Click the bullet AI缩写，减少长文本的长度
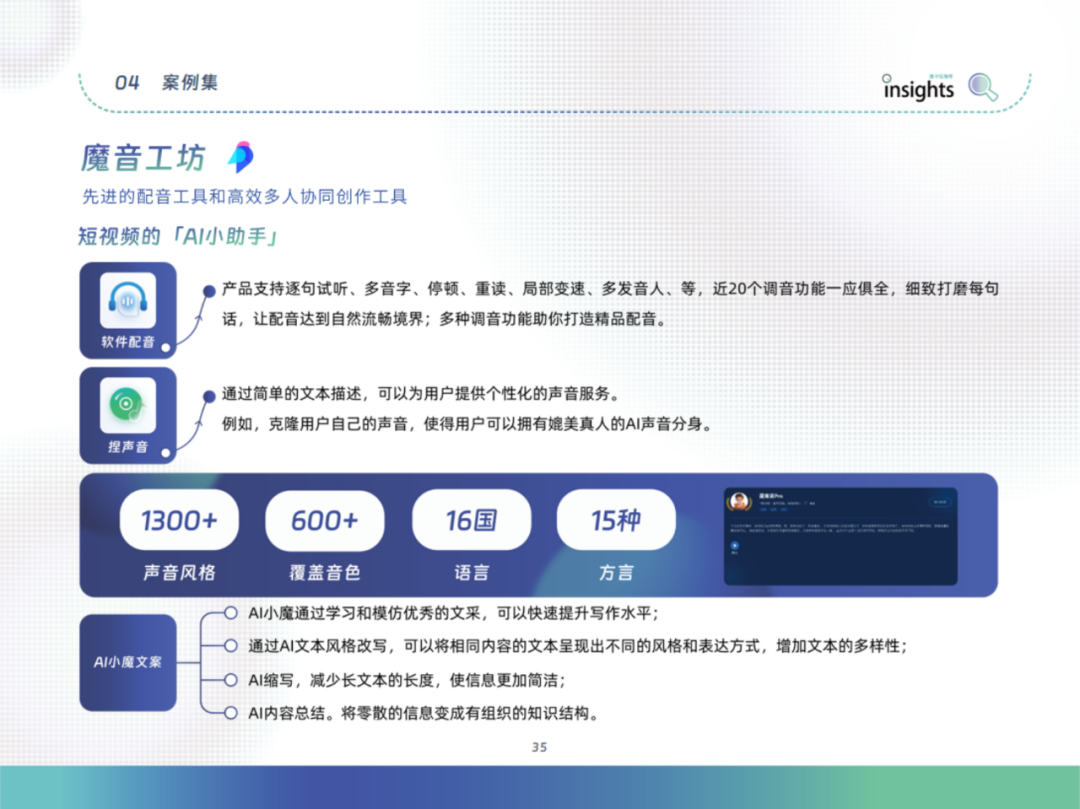The image size is (1080, 809). (407, 680)
